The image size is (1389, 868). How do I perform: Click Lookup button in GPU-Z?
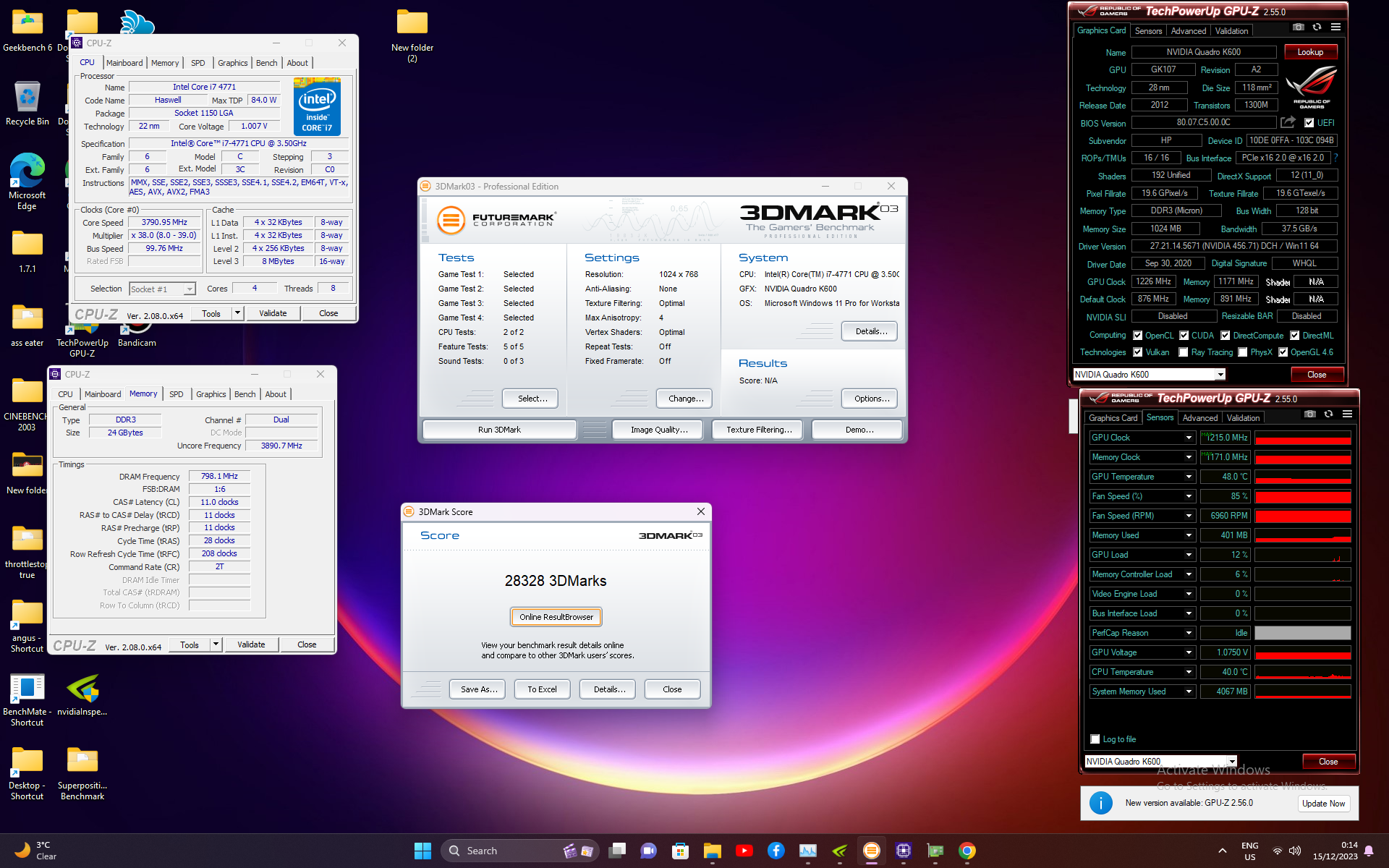click(x=1310, y=52)
